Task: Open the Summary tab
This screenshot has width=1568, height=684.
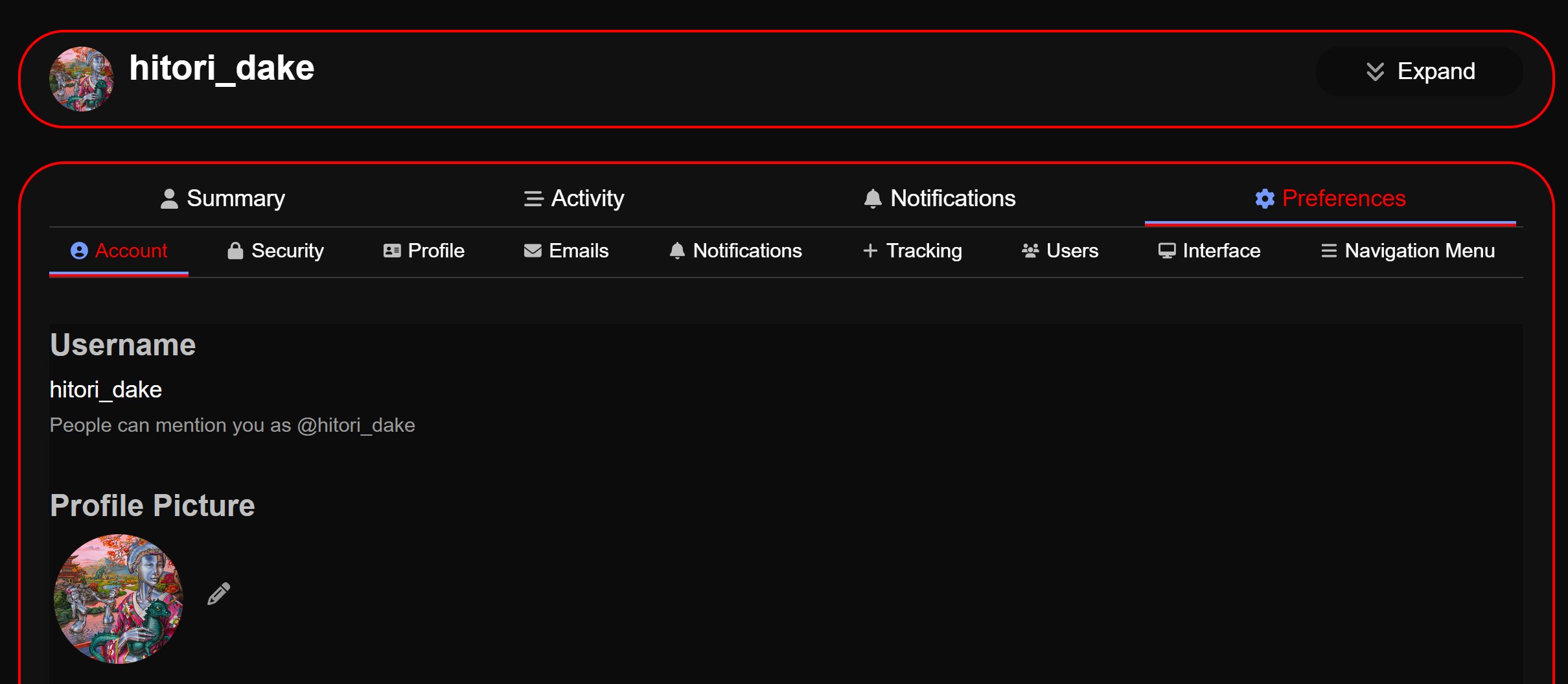Action: [x=222, y=198]
